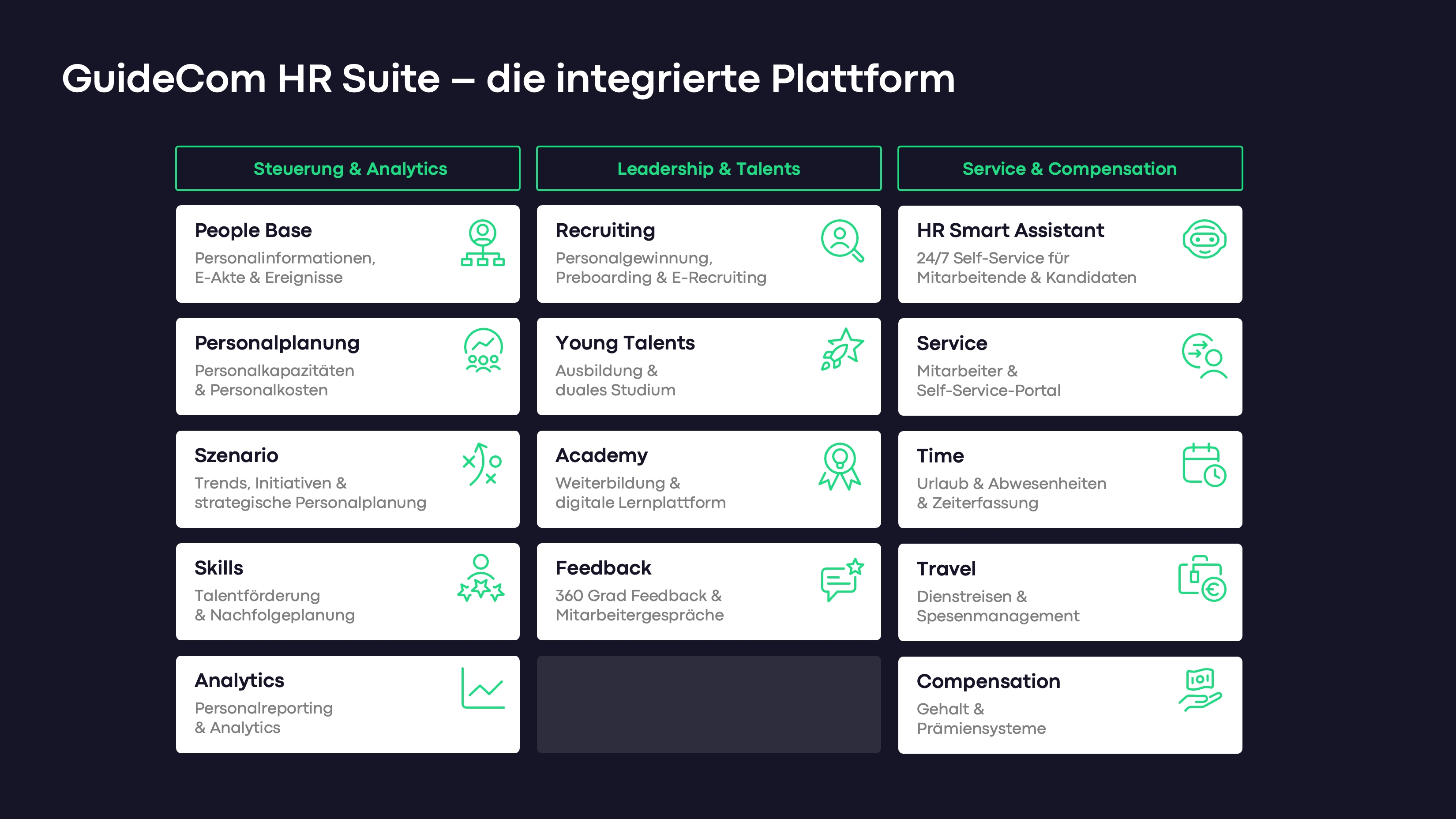Click the Personalplanung chart people icon
The height and width of the screenshot is (819, 1456).
pyautogui.click(x=483, y=350)
